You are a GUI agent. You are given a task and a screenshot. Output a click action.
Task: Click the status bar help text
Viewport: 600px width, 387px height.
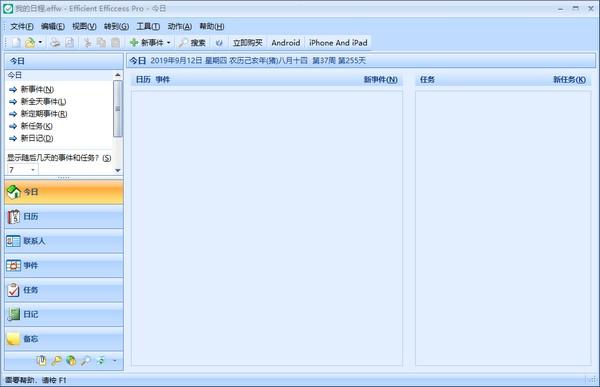click(x=36, y=380)
